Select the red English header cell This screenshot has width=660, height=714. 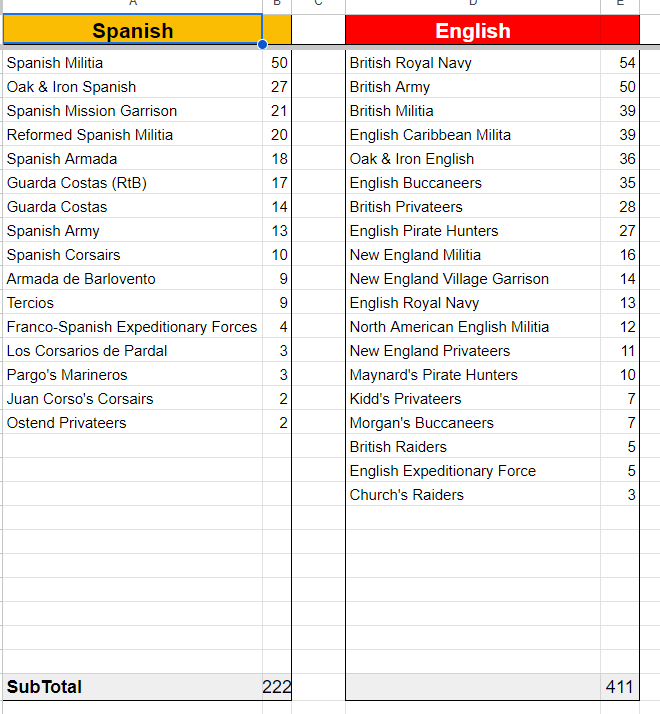472,31
